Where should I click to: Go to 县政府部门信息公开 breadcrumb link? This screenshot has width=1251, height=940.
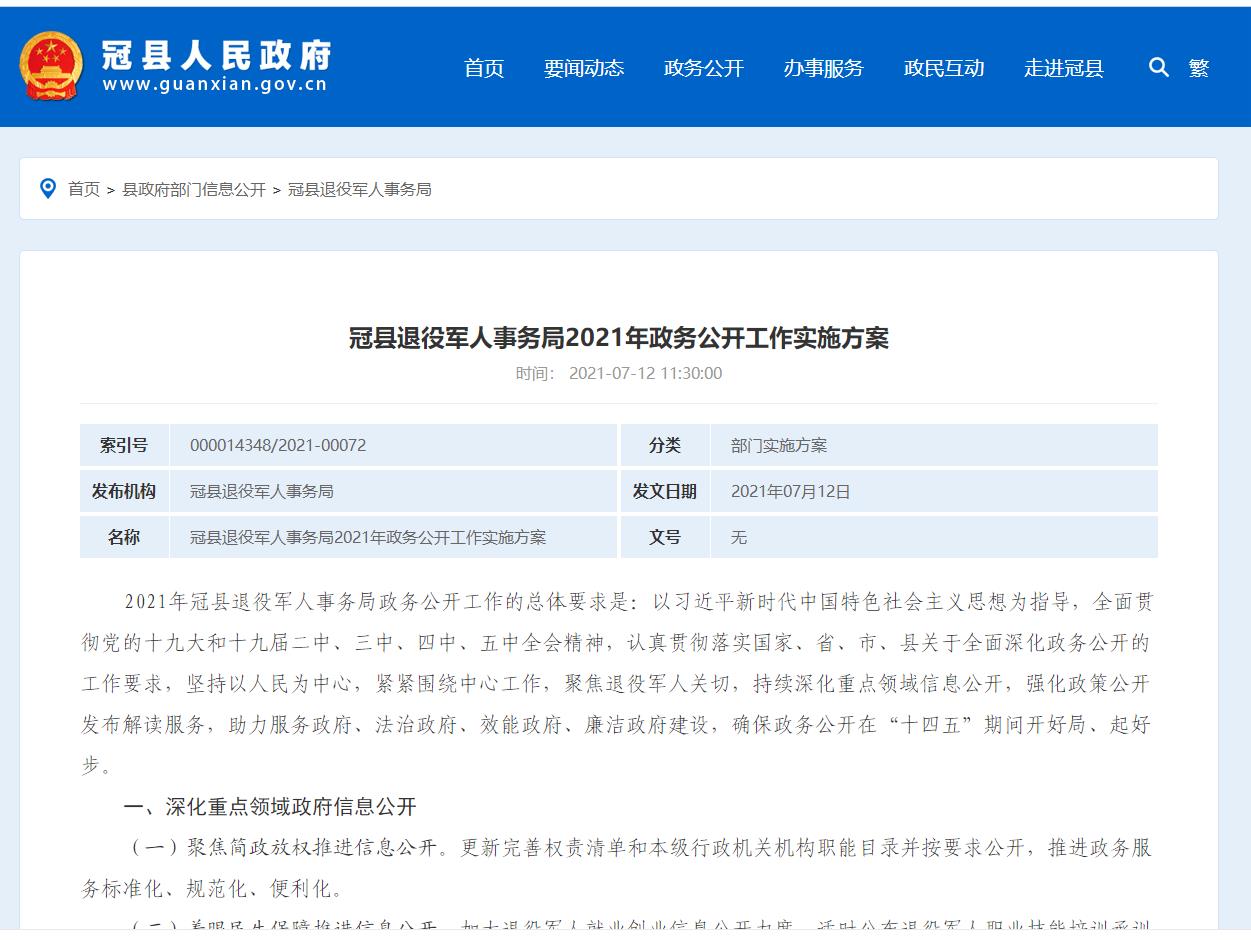[x=194, y=189]
